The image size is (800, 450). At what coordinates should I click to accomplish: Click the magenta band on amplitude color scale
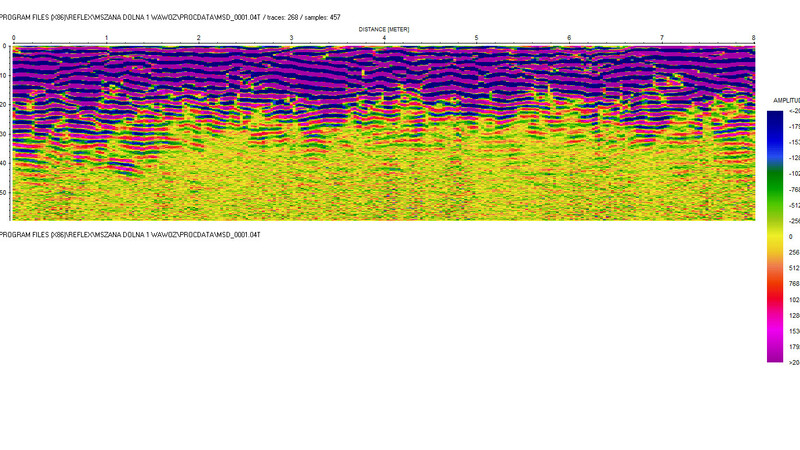click(777, 325)
